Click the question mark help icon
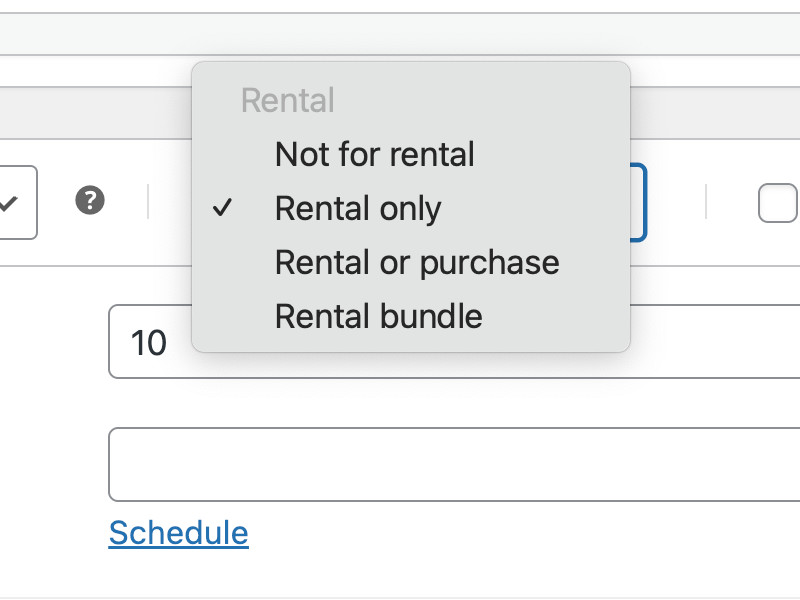Viewport: 800px width, 600px height. coord(90,202)
